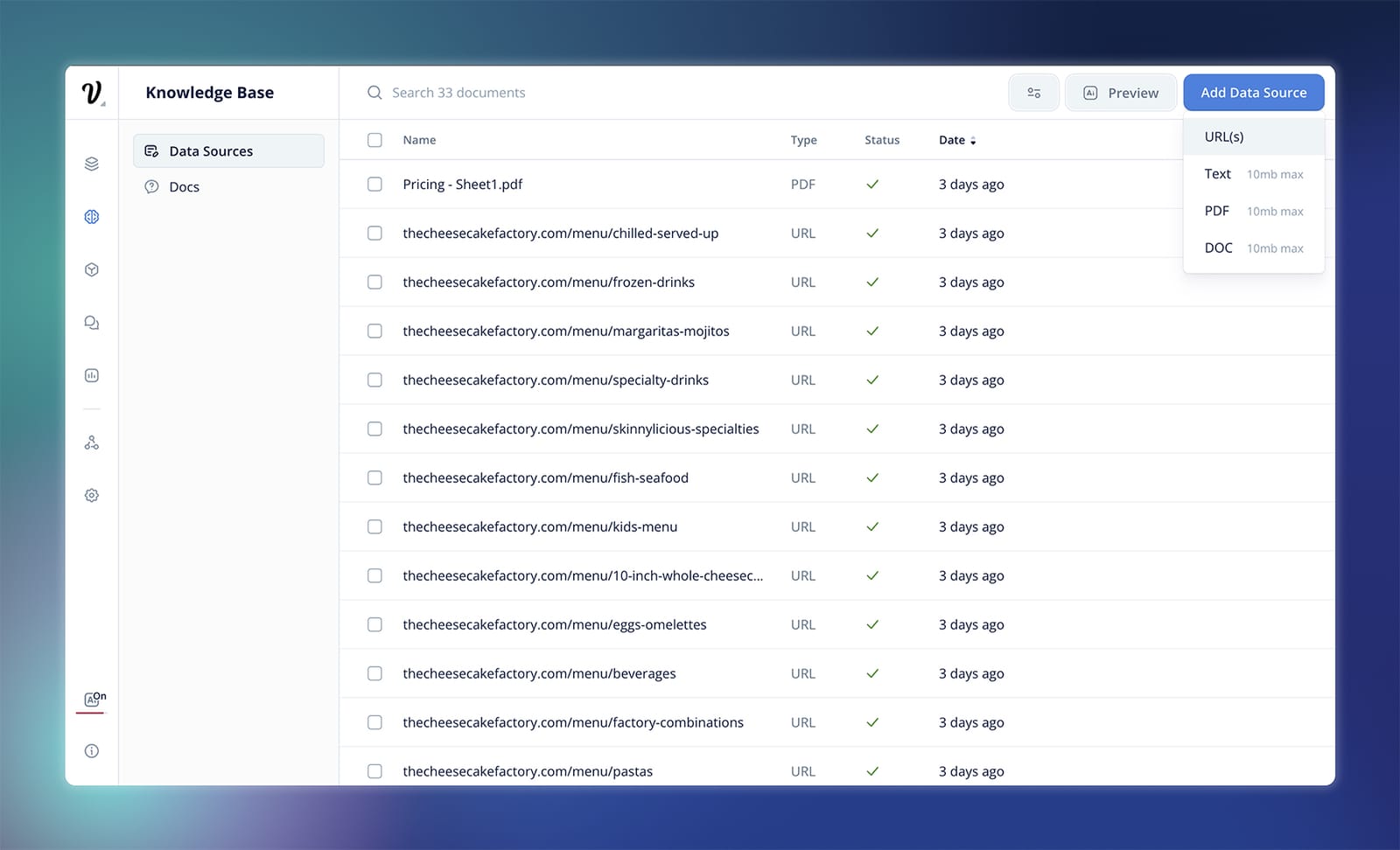Screen dimensions: 1400x850
Task: Click the Data Sources icon in the left panel
Action: pyautogui.click(x=151, y=150)
